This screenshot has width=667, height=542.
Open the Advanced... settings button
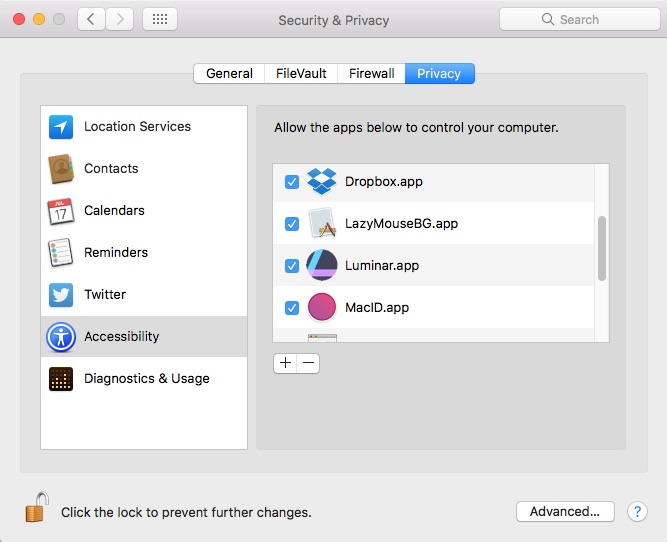point(565,511)
